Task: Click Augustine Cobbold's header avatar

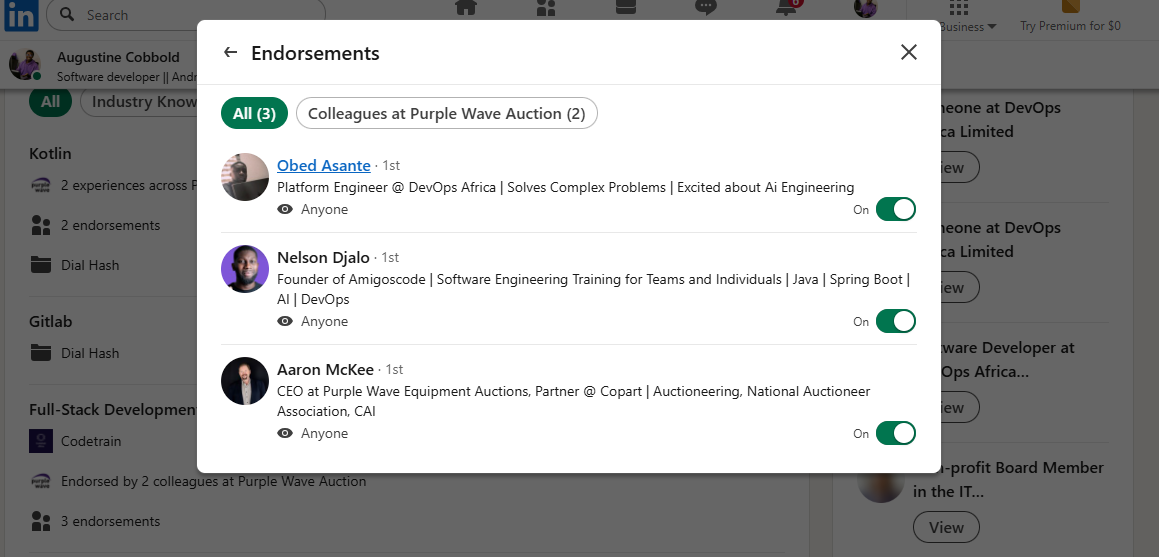Action: [25, 65]
